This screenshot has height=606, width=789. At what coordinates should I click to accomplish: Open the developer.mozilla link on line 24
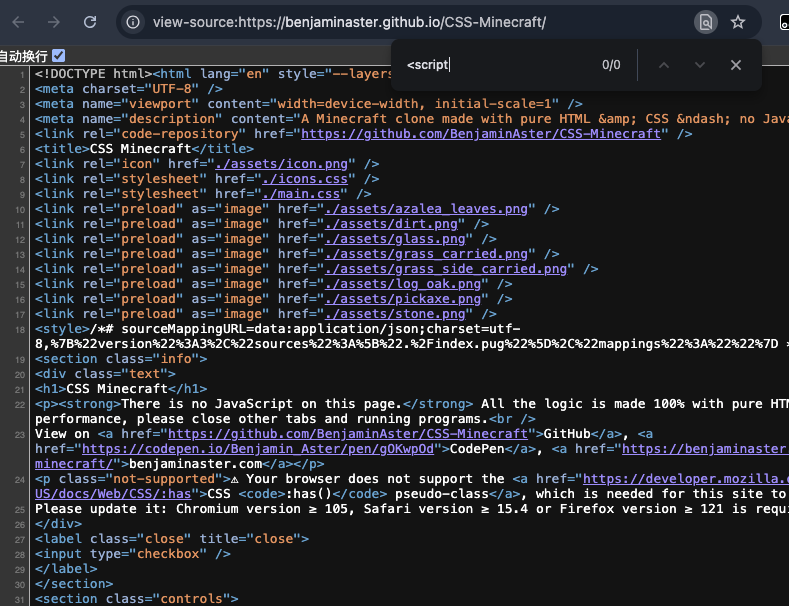(x=686, y=479)
